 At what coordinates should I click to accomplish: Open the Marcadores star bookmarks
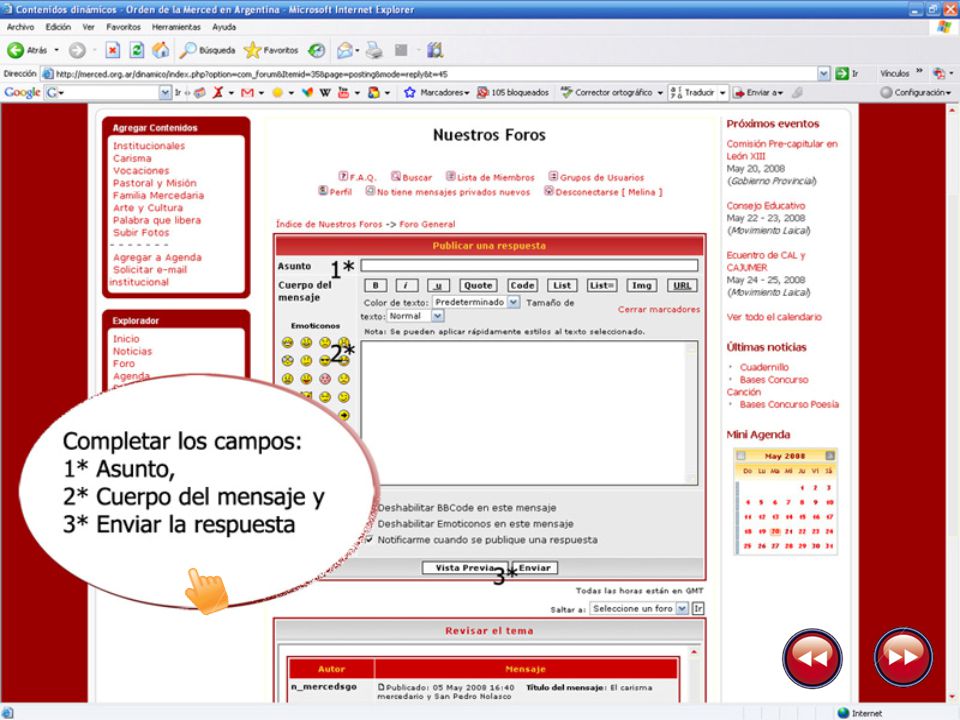[436, 92]
